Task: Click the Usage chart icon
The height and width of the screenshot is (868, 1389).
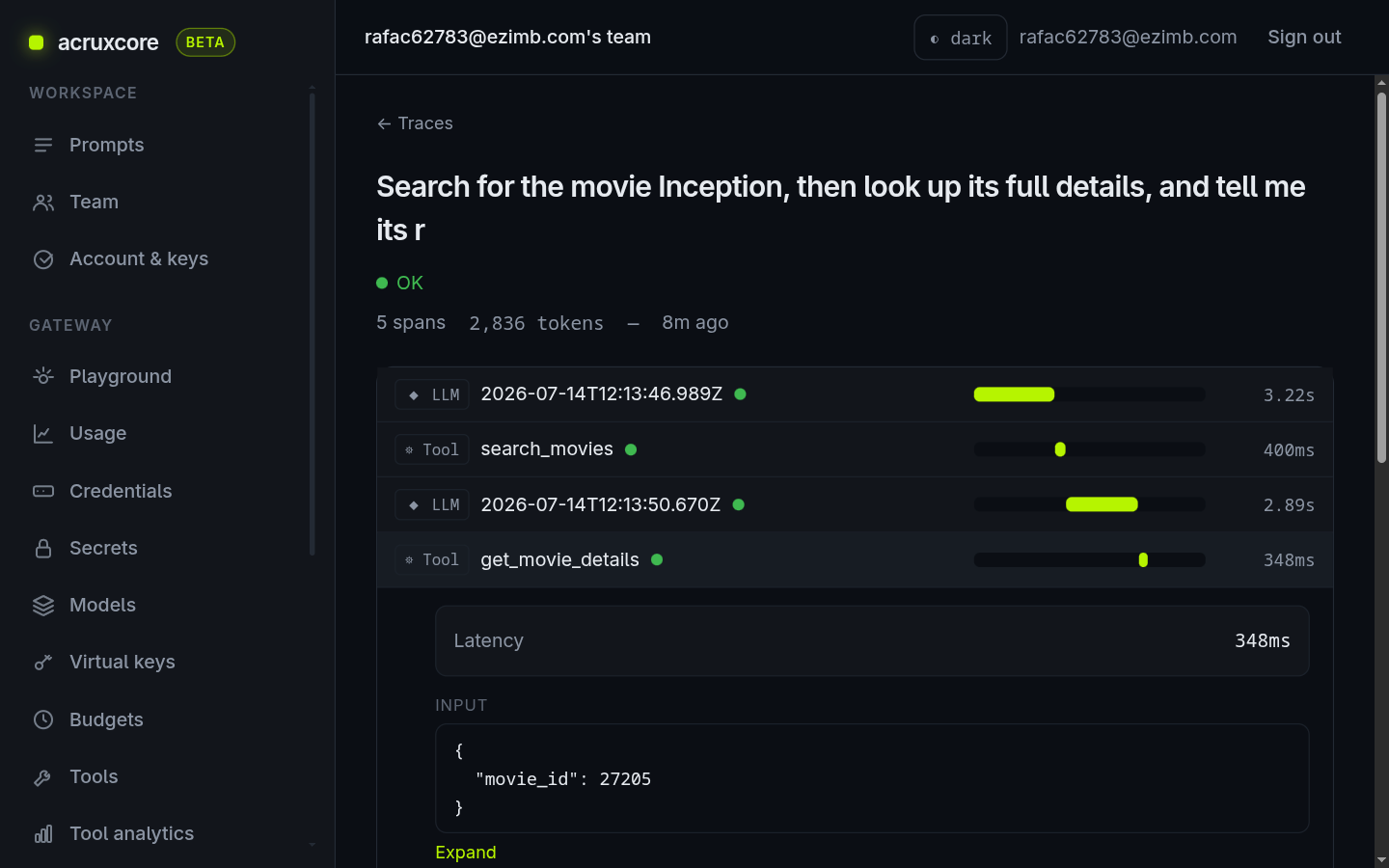Action: click(43, 434)
